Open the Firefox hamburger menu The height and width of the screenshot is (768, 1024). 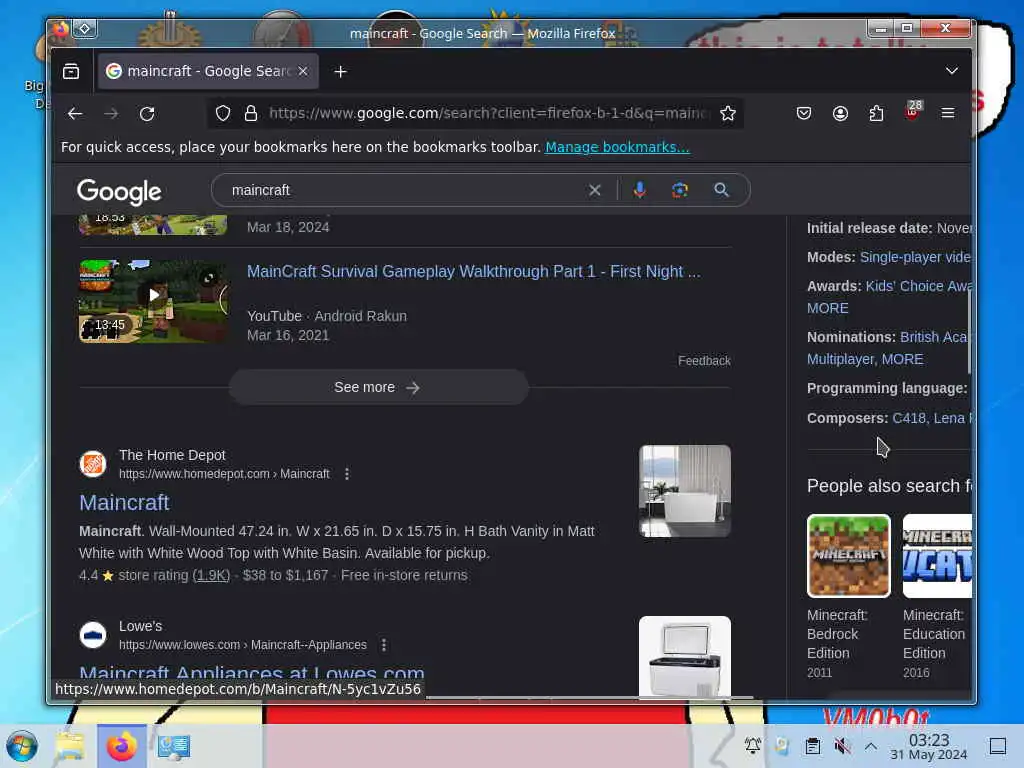tap(948, 114)
